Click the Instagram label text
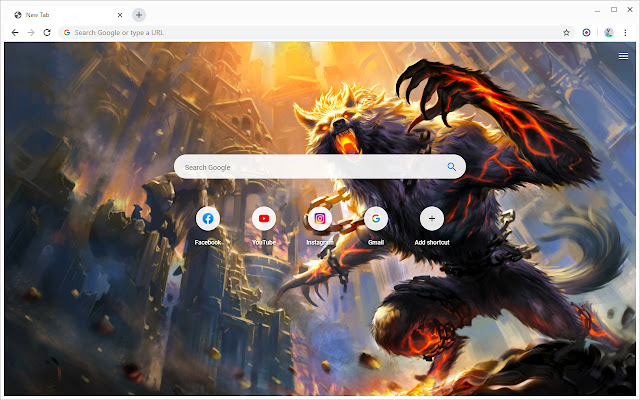Screen dimensions: 640x400 [320, 242]
